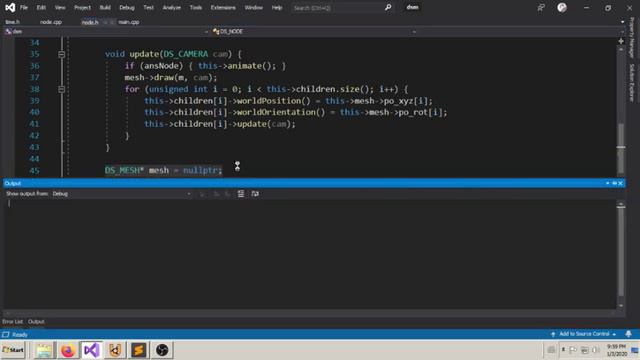Switch to the time.h tab

point(13,22)
